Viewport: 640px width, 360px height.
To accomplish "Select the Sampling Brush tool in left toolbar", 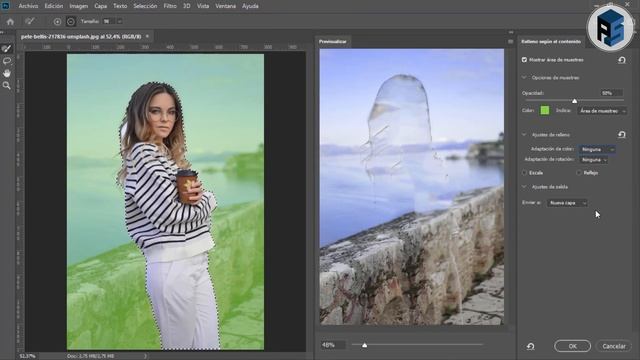I will 7,49.
